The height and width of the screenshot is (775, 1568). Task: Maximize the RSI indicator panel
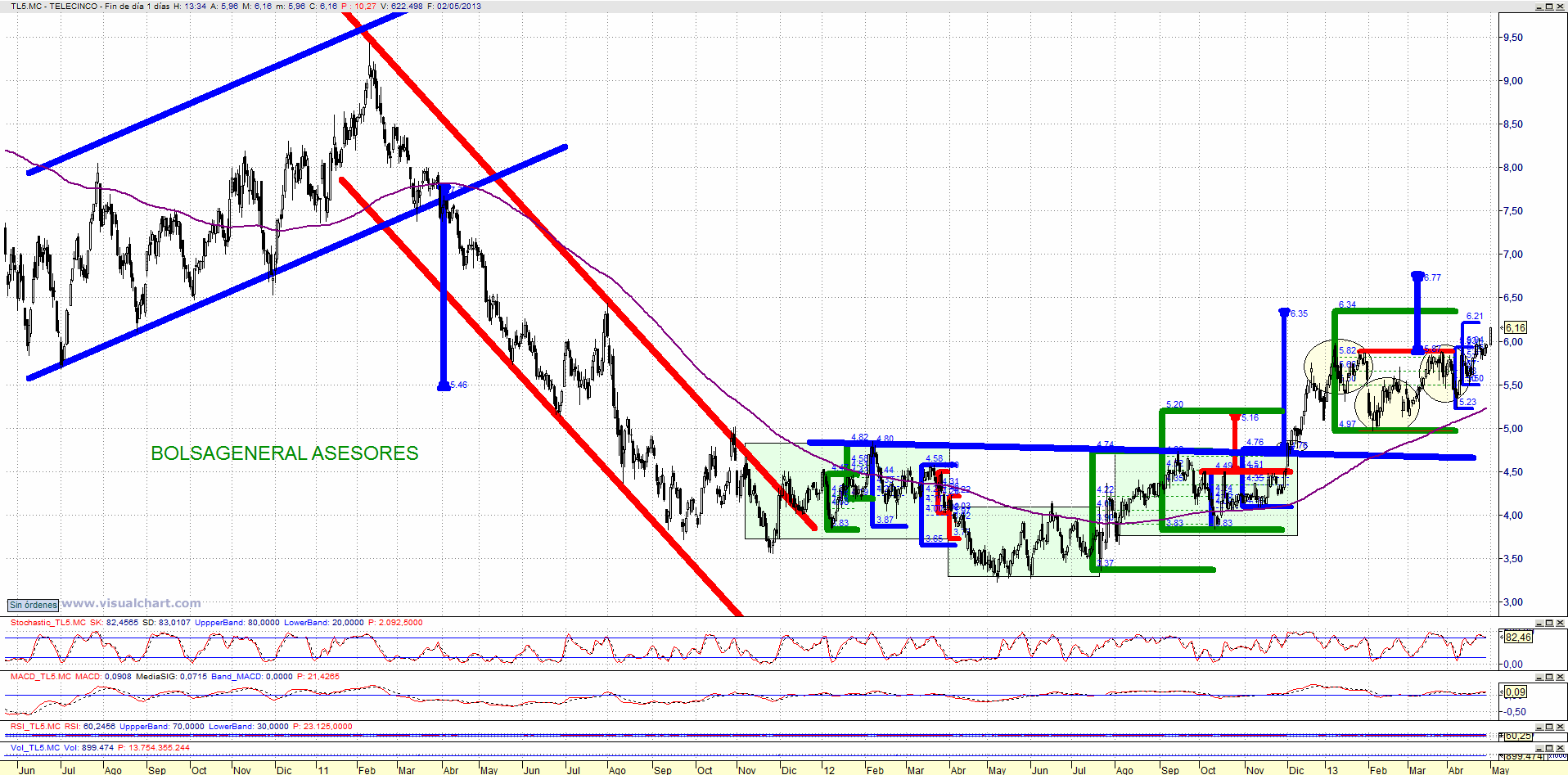1549,727
